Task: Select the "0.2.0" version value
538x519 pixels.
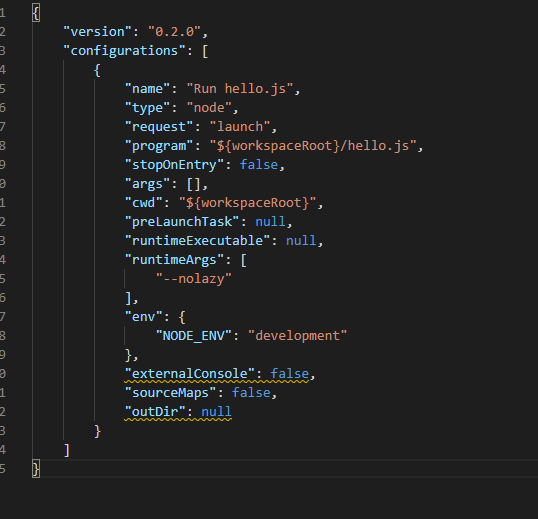Action: click(x=175, y=32)
